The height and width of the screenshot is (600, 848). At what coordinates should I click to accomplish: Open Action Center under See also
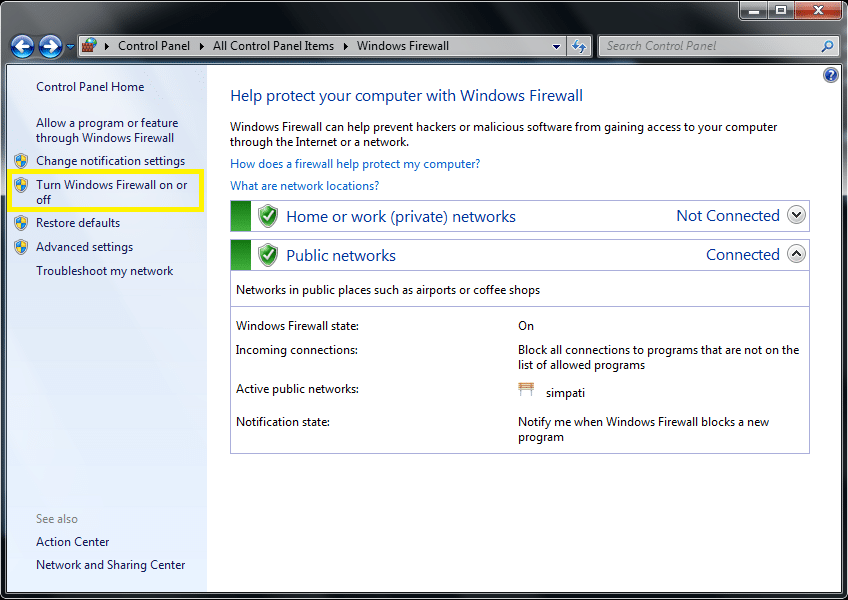tap(72, 542)
